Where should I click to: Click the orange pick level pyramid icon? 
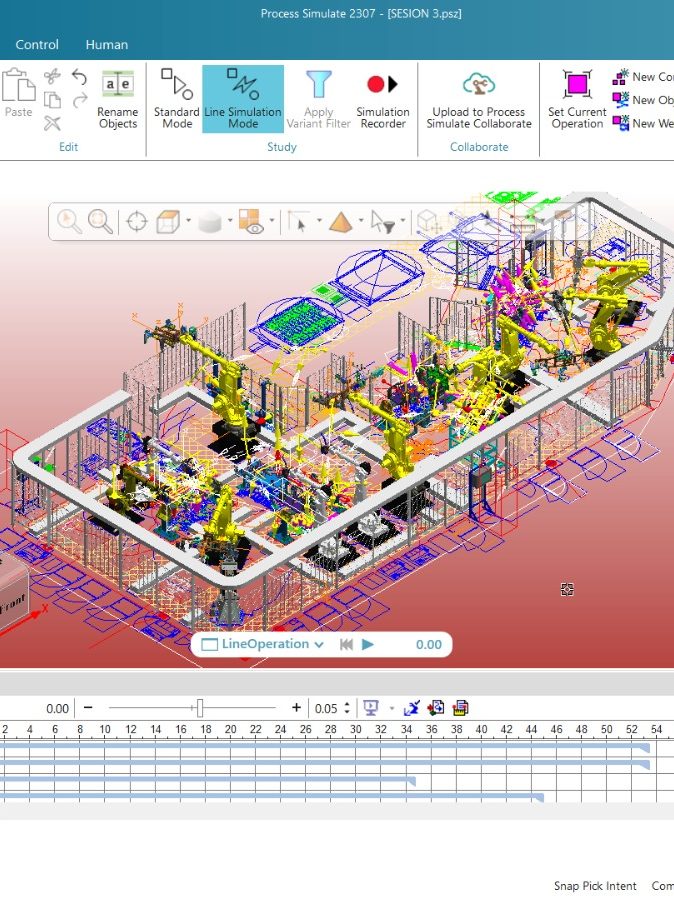340,221
